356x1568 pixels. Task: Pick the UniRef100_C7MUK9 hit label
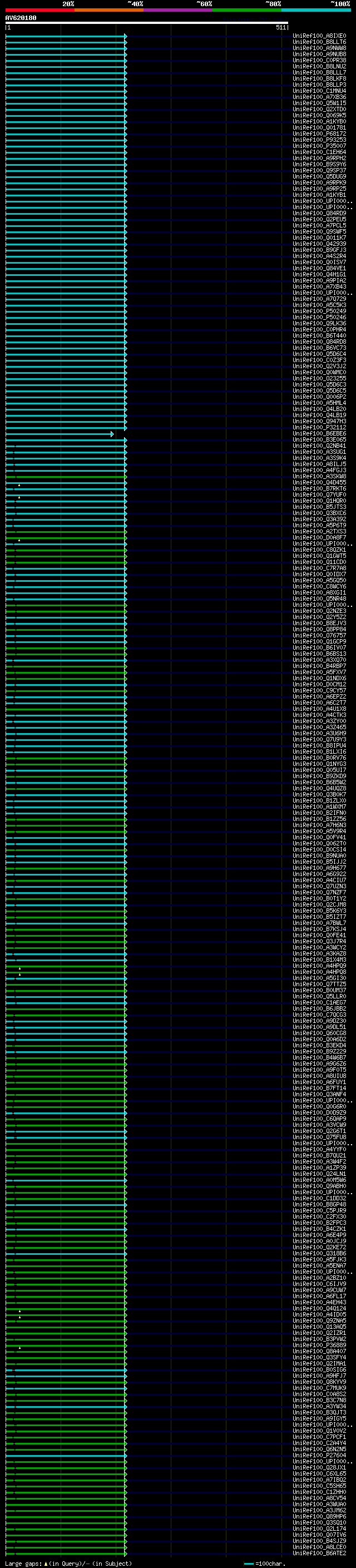[319, 1388]
